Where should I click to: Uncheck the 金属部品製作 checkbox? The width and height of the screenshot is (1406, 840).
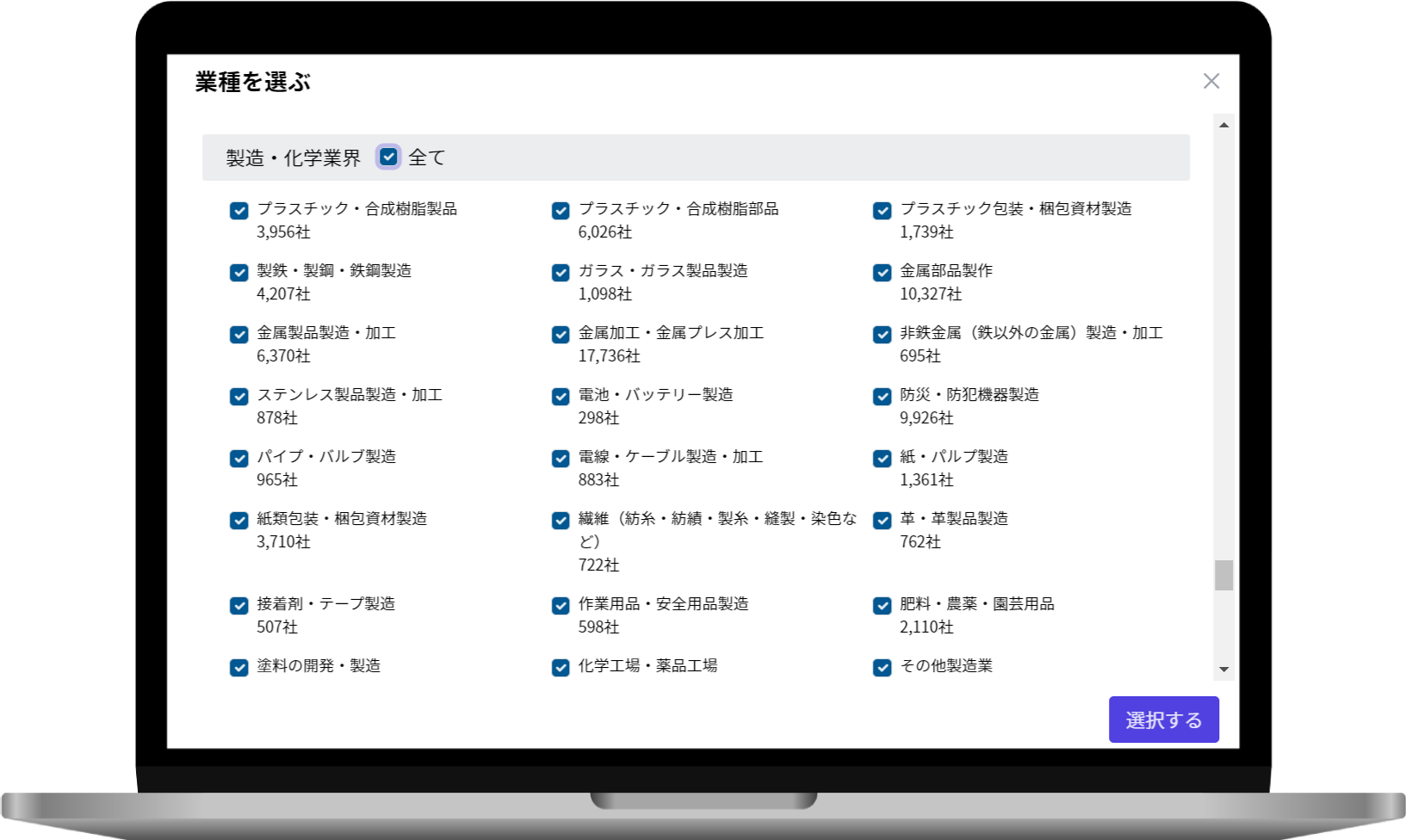pyautogui.click(x=882, y=273)
